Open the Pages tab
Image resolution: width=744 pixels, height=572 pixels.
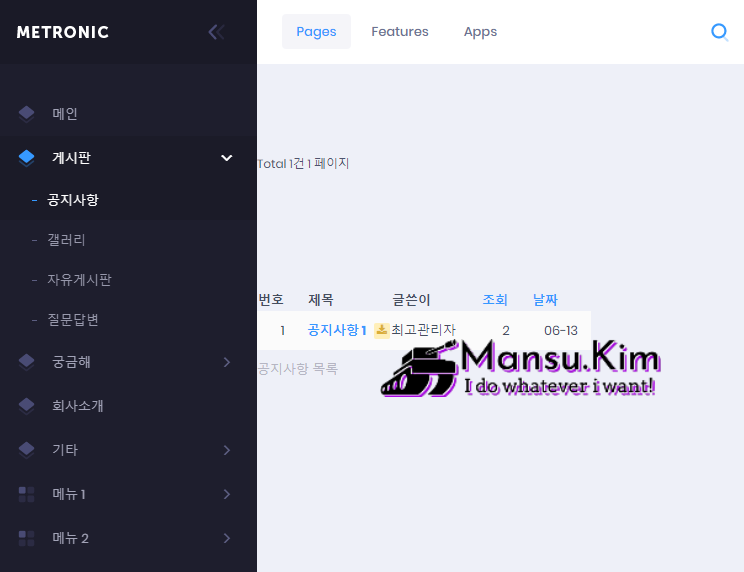(x=316, y=32)
